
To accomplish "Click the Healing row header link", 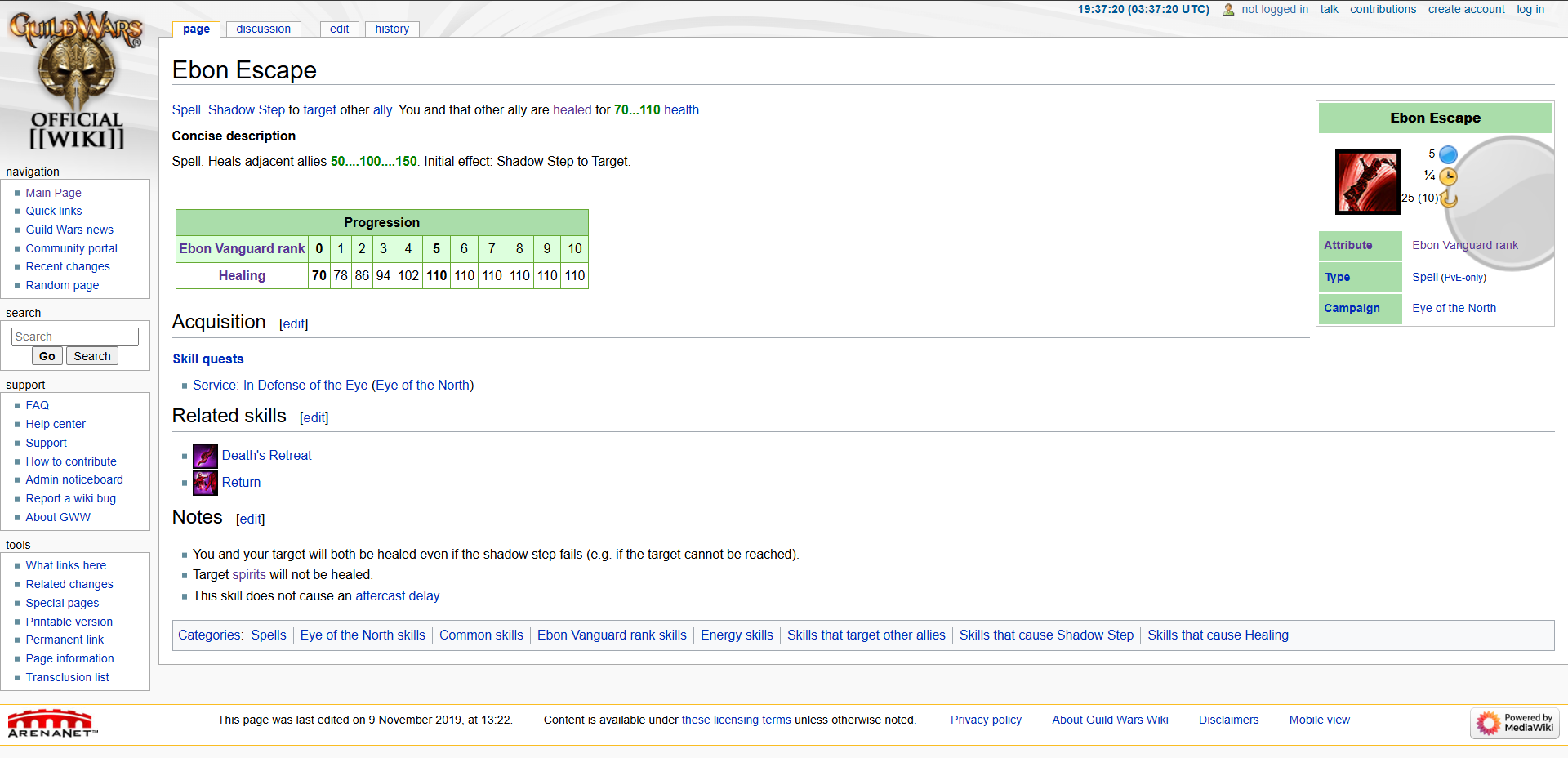I will click(x=242, y=275).
